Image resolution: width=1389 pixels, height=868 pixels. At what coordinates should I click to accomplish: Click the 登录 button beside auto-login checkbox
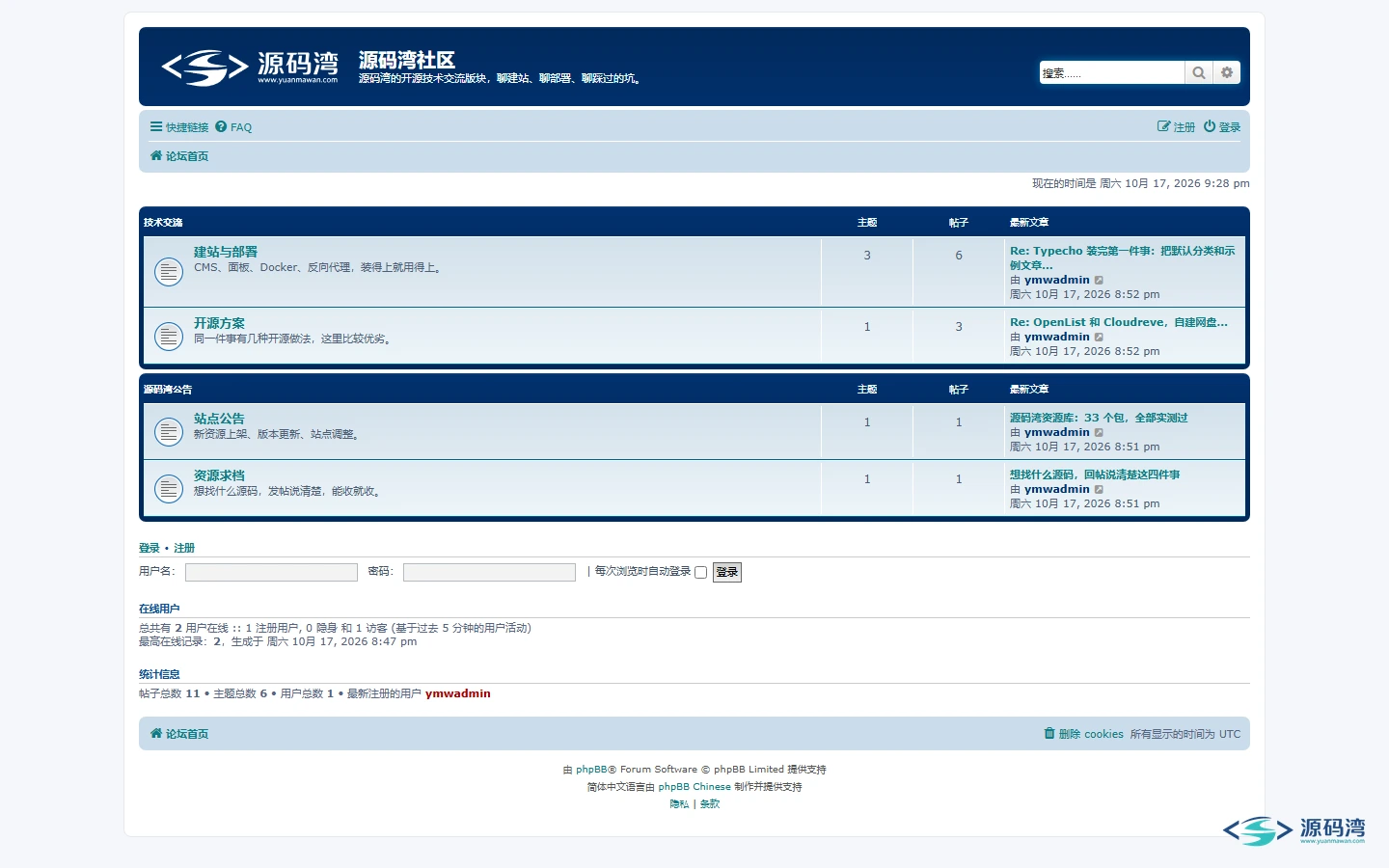727,572
